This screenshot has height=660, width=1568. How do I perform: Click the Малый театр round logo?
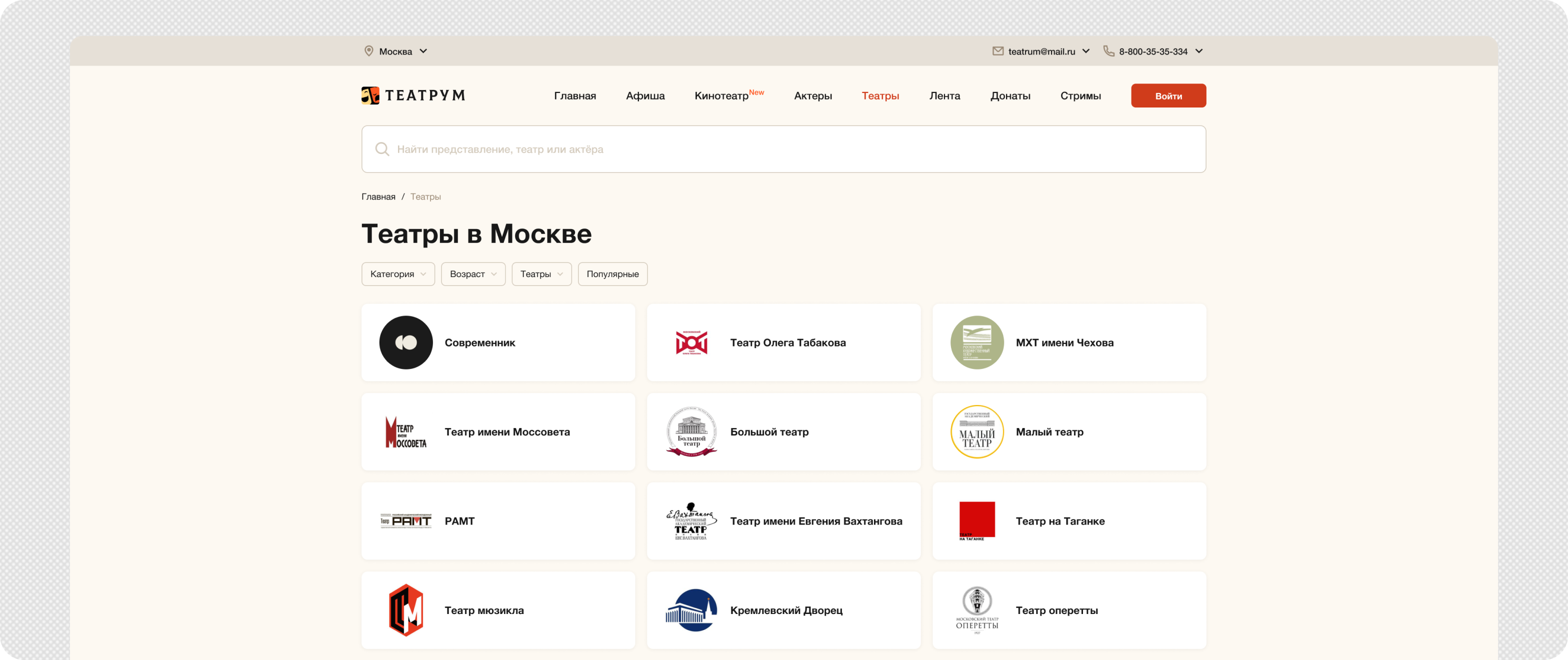coord(976,431)
